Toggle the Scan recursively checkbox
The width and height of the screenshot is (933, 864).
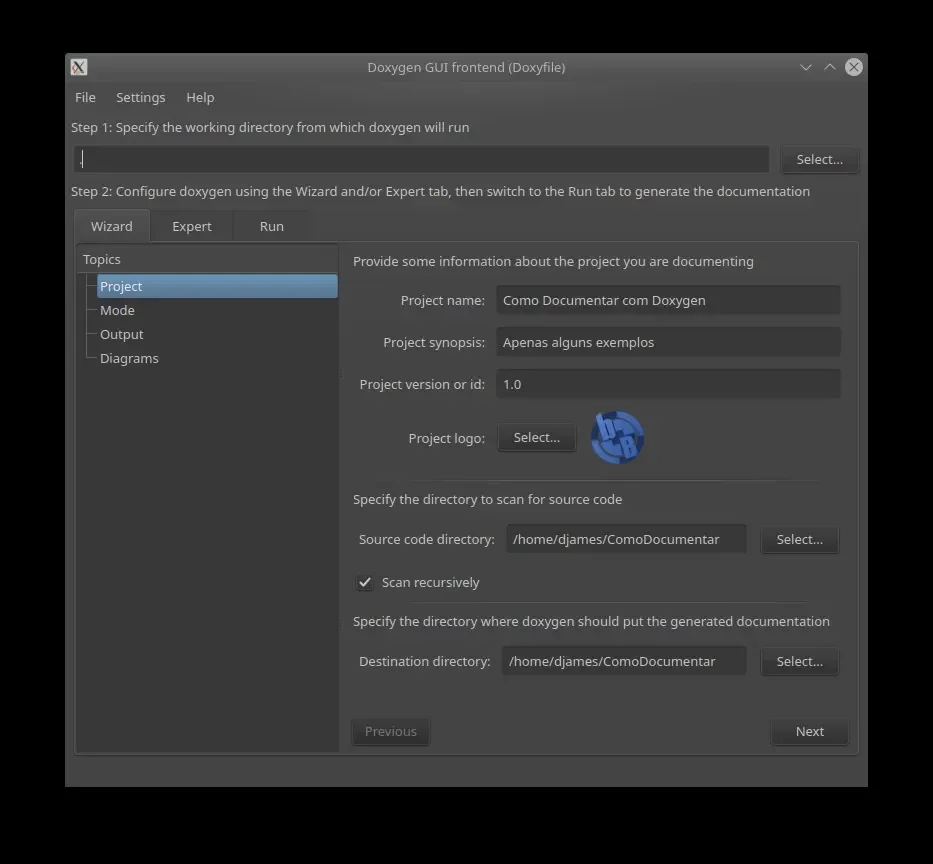365,583
